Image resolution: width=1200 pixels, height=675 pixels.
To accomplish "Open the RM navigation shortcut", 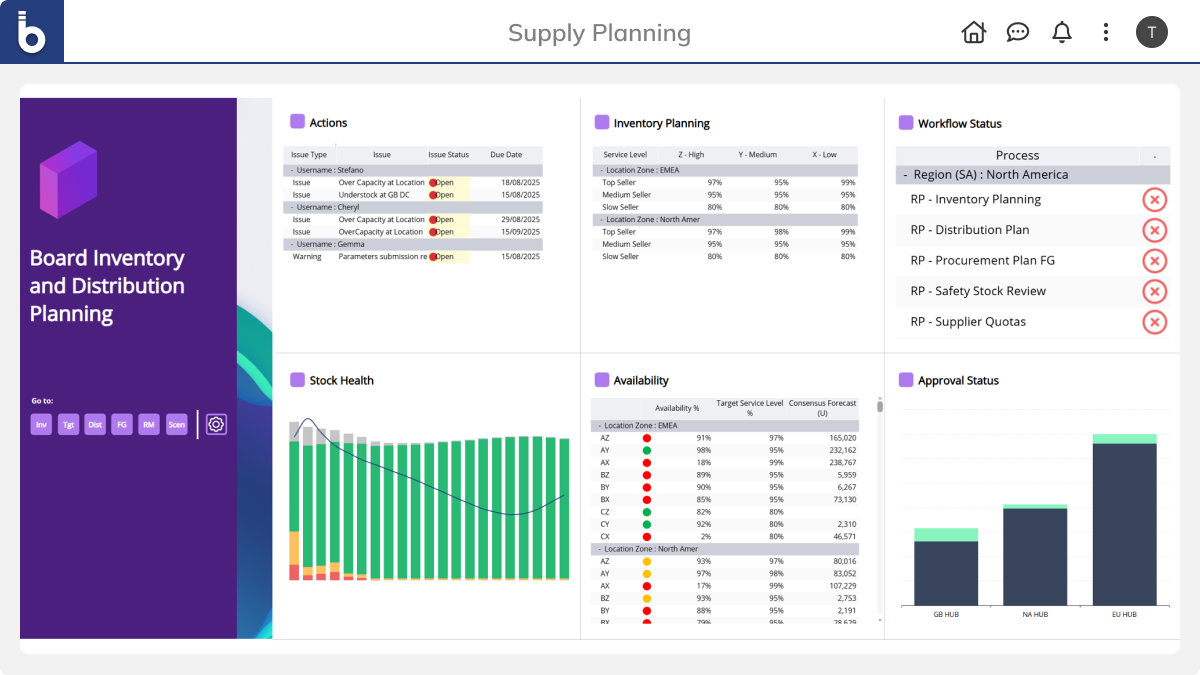I will [148, 424].
